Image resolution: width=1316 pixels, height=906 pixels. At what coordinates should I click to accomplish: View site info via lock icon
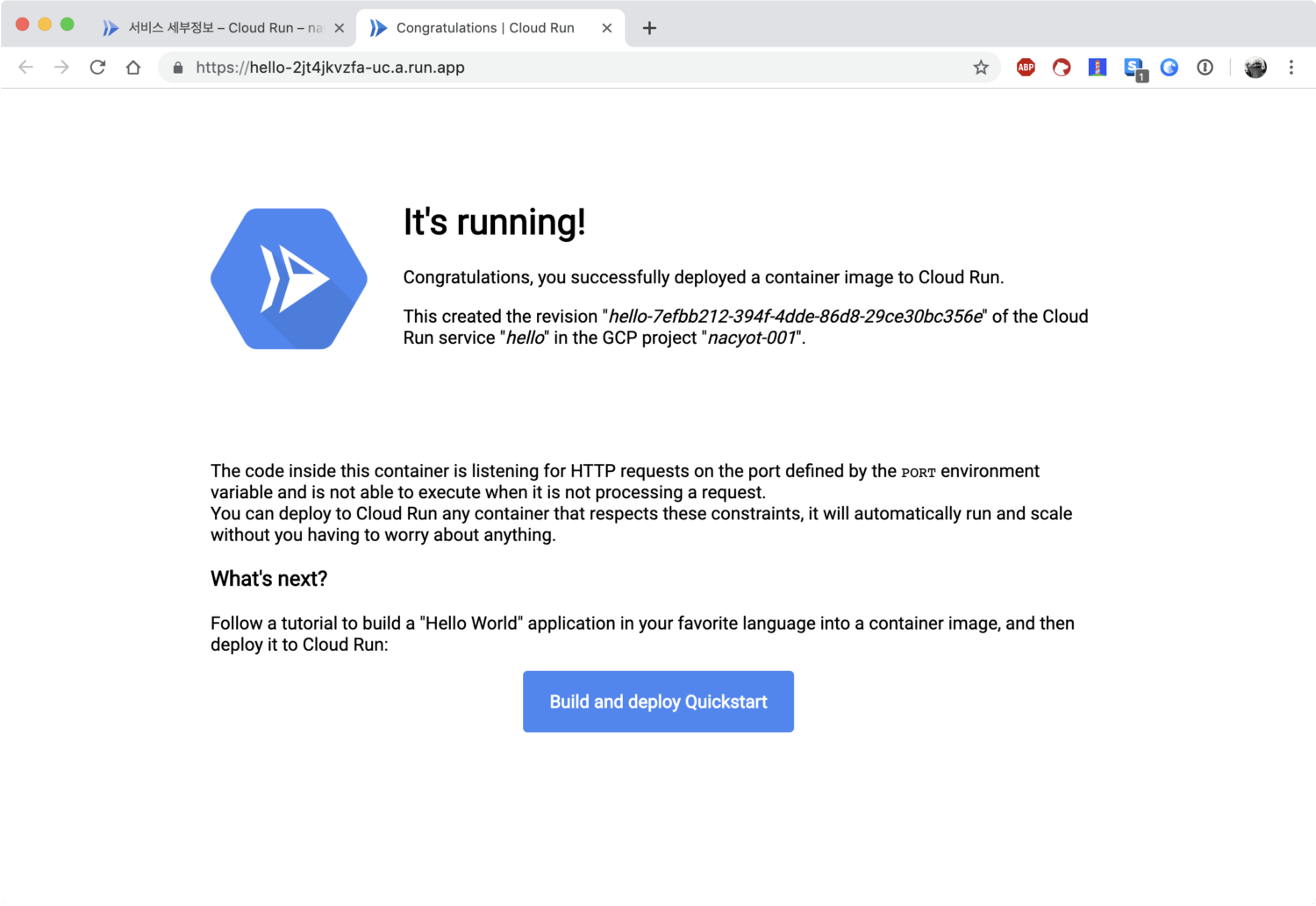178,68
